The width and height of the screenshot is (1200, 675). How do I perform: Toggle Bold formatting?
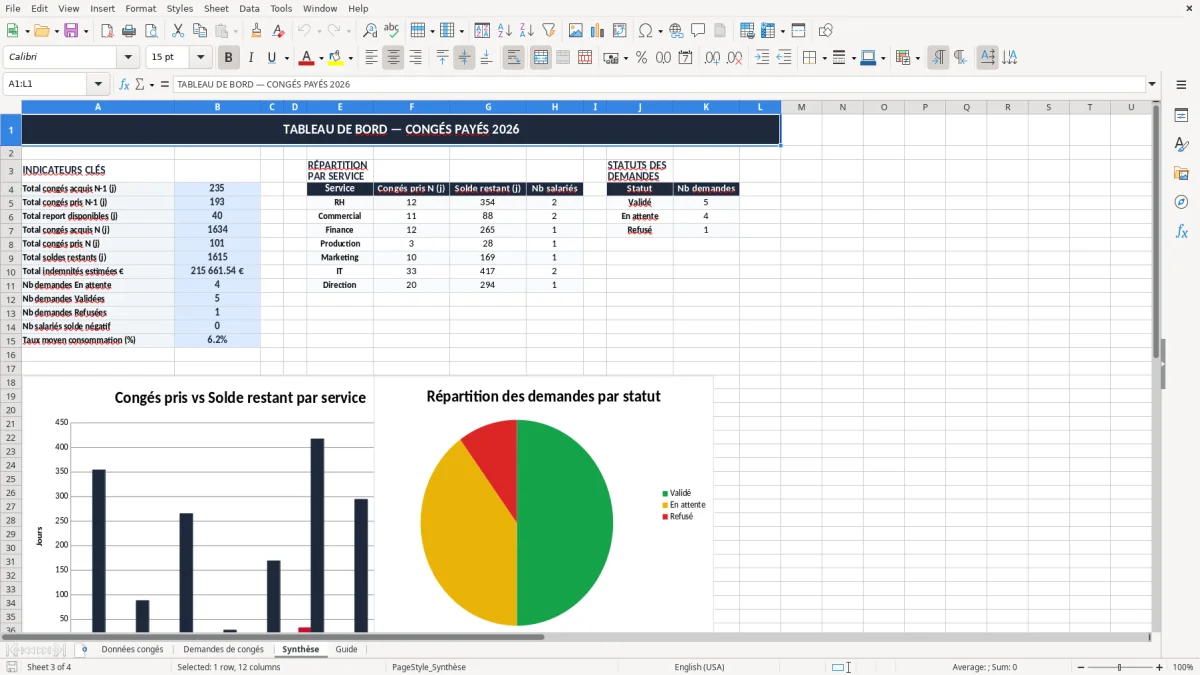[x=228, y=58]
